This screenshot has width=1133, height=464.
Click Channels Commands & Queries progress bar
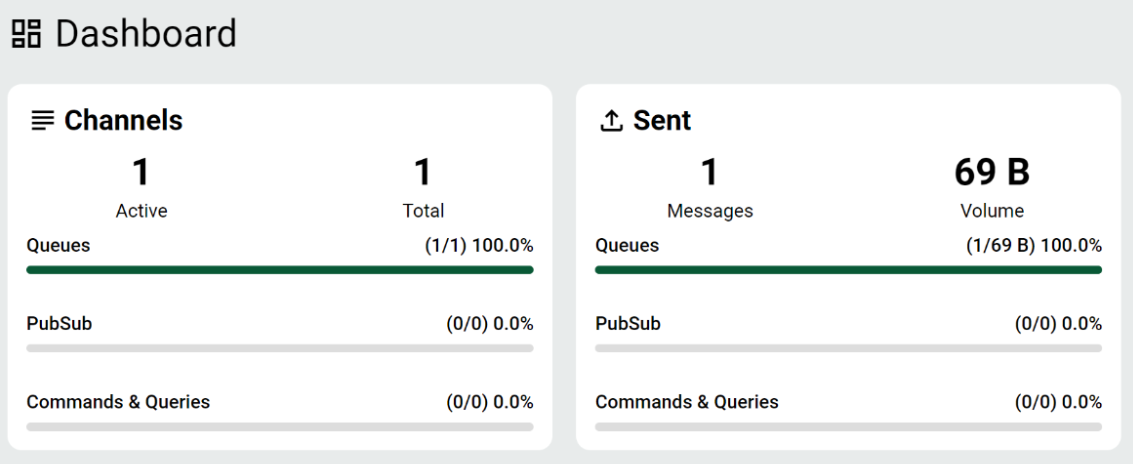pyautogui.click(x=280, y=426)
